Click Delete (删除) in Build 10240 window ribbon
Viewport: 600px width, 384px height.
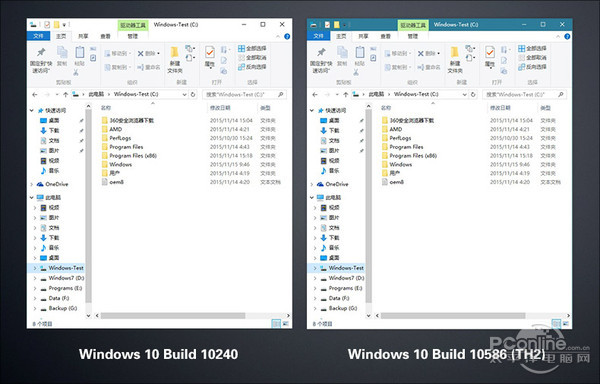tap(149, 54)
